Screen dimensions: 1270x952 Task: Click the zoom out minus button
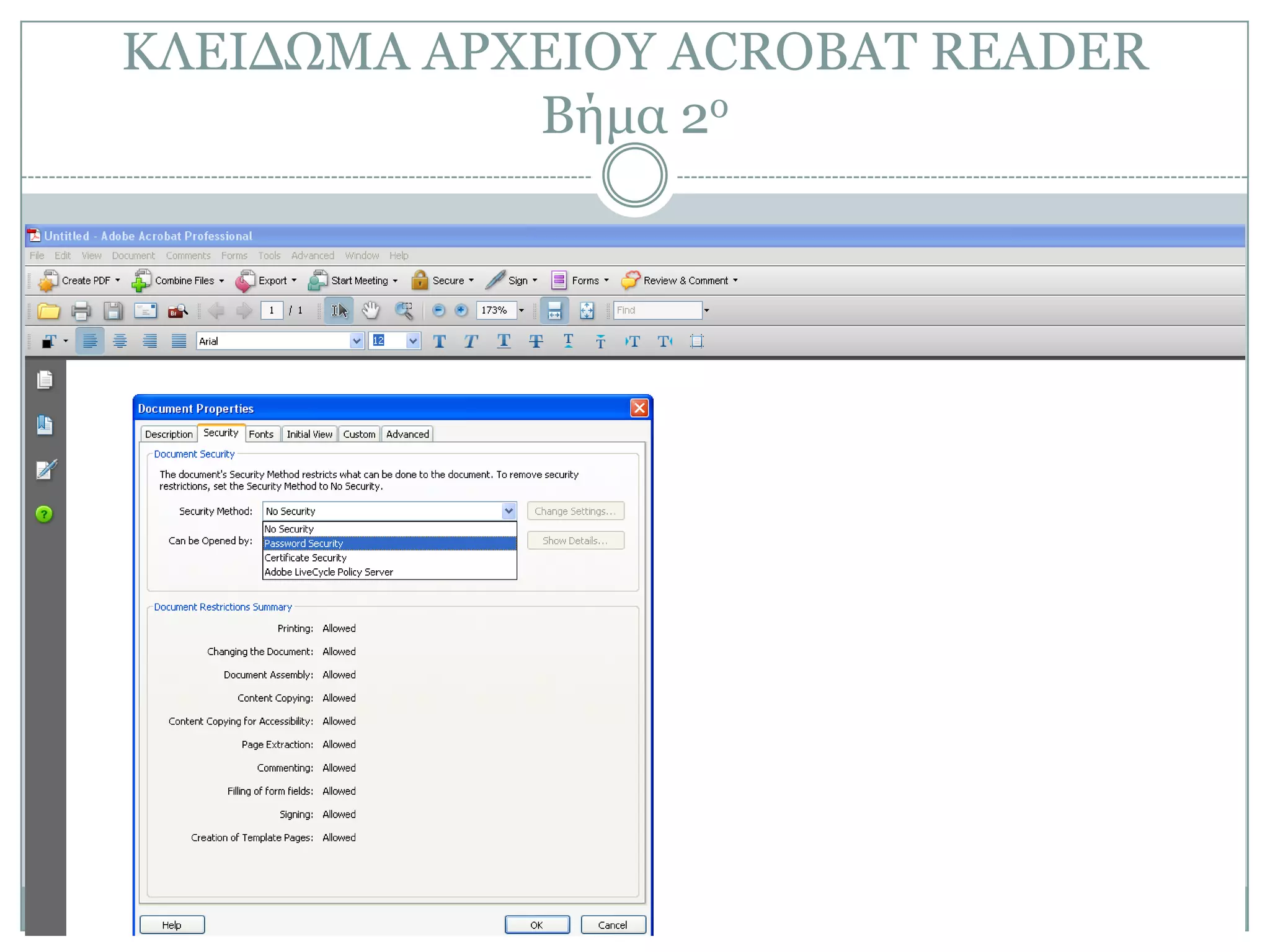[438, 311]
